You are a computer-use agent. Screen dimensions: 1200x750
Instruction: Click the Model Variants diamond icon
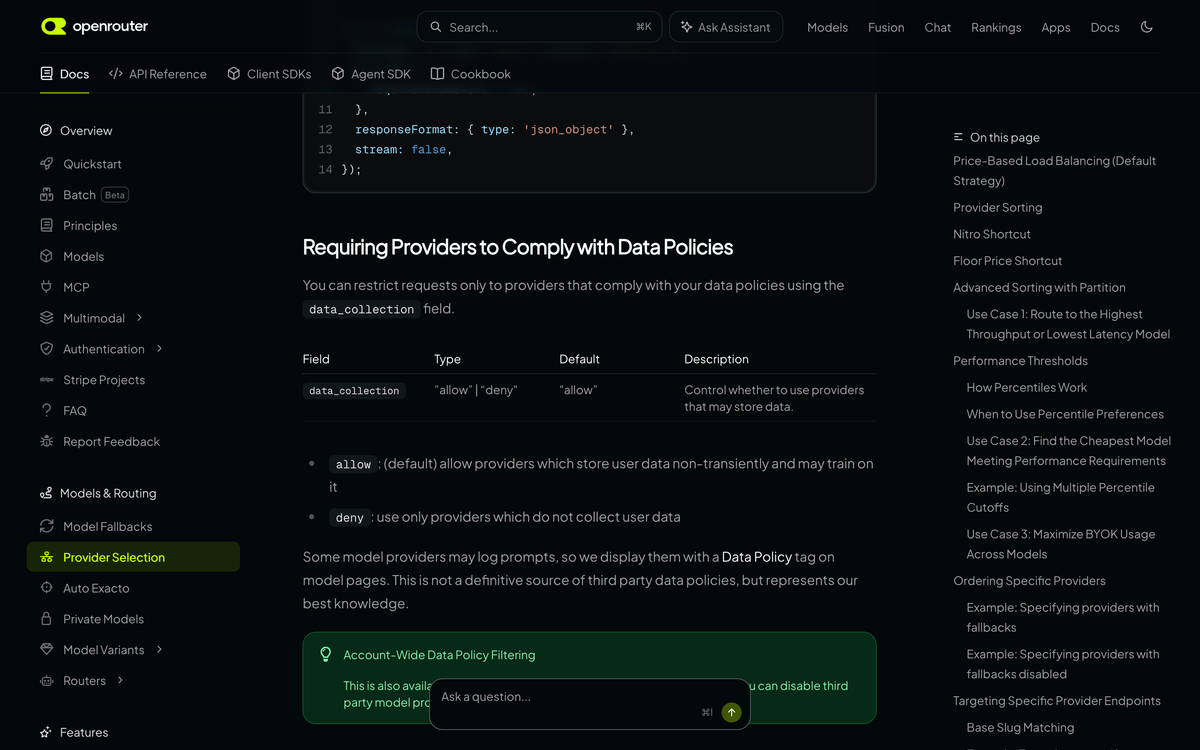point(46,650)
